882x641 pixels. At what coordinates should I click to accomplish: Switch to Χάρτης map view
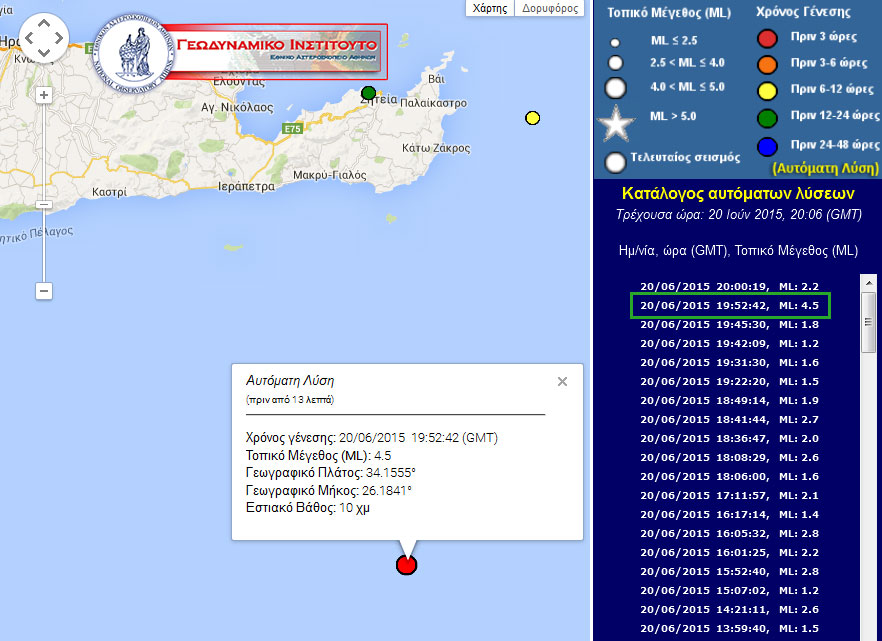pyautogui.click(x=489, y=8)
